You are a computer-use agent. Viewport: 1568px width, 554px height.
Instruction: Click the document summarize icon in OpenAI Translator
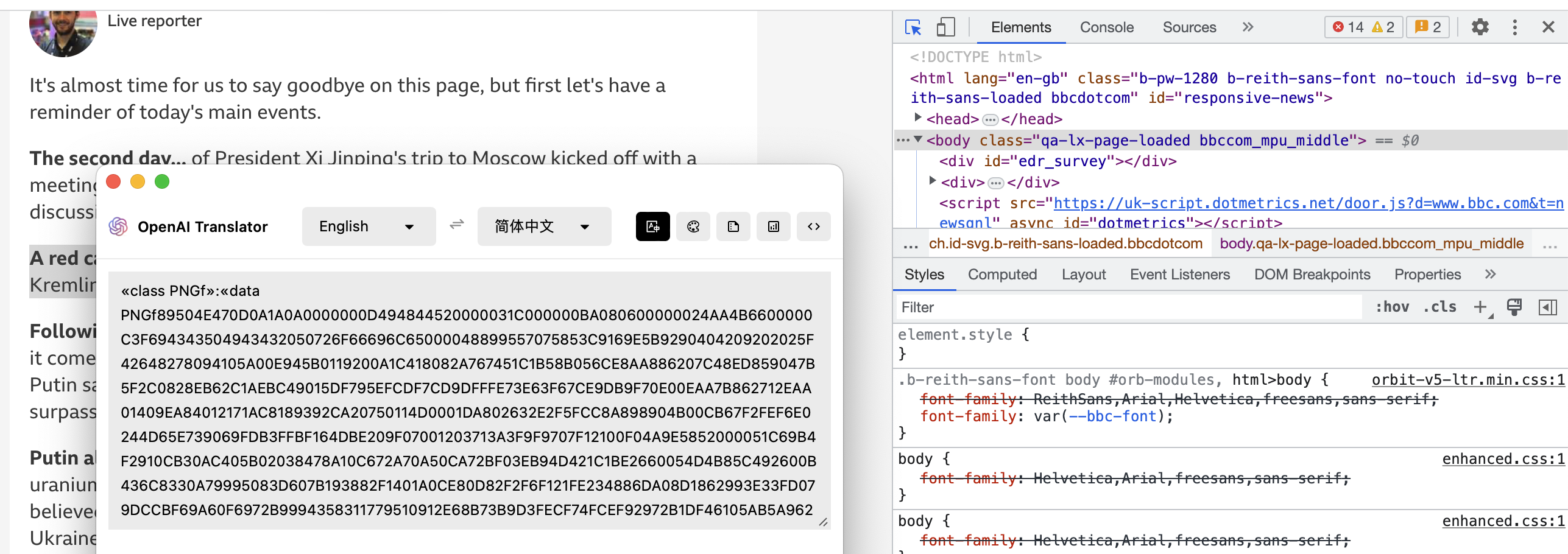[733, 226]
